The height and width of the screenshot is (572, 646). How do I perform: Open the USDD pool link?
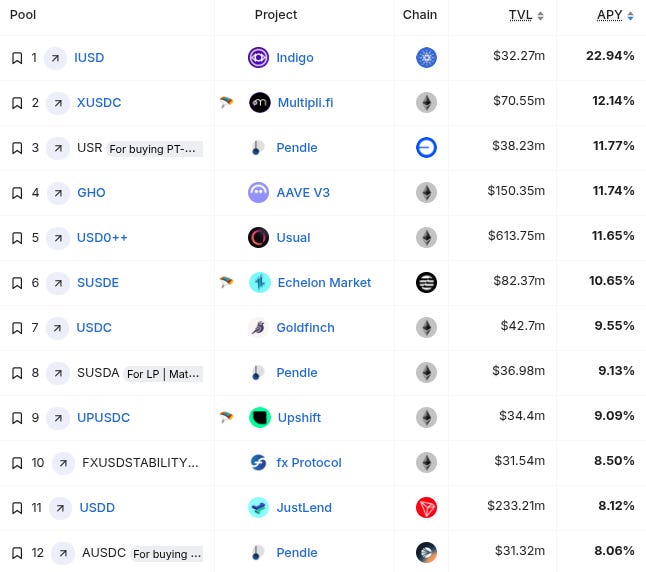click(x=97, y=508)
